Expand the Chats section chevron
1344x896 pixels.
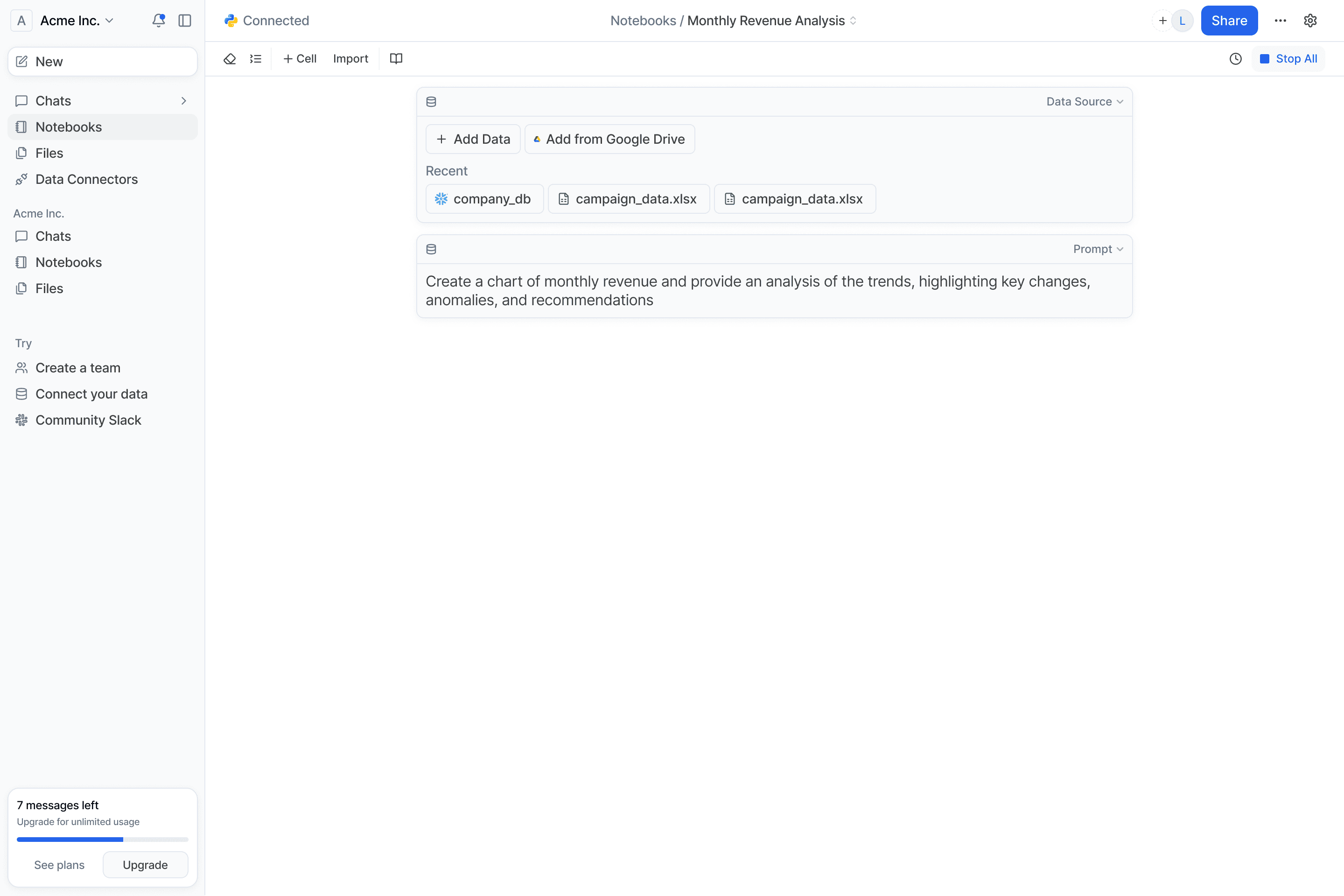tap(184, 101)
